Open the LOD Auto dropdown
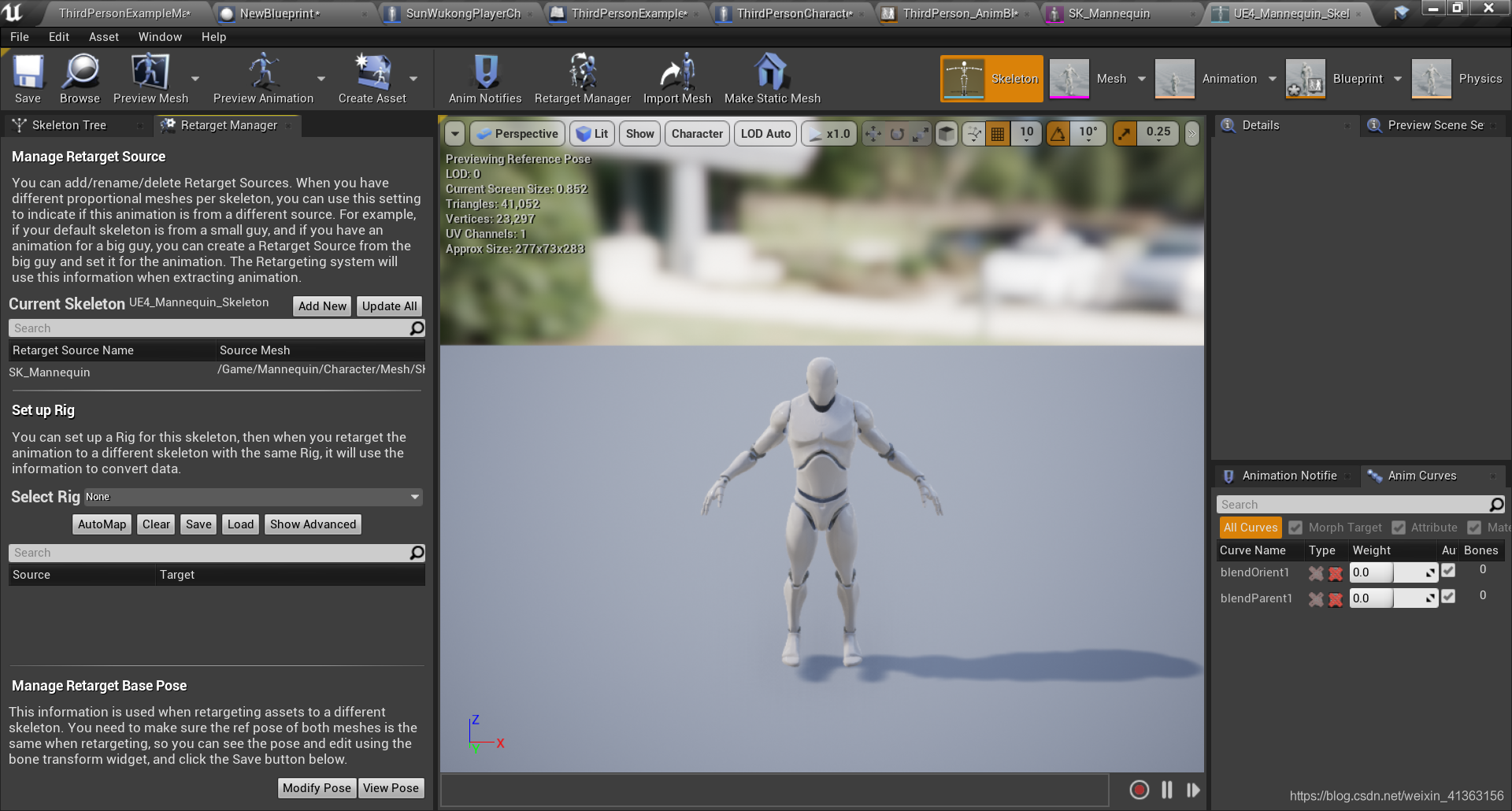 pos(765,134)
